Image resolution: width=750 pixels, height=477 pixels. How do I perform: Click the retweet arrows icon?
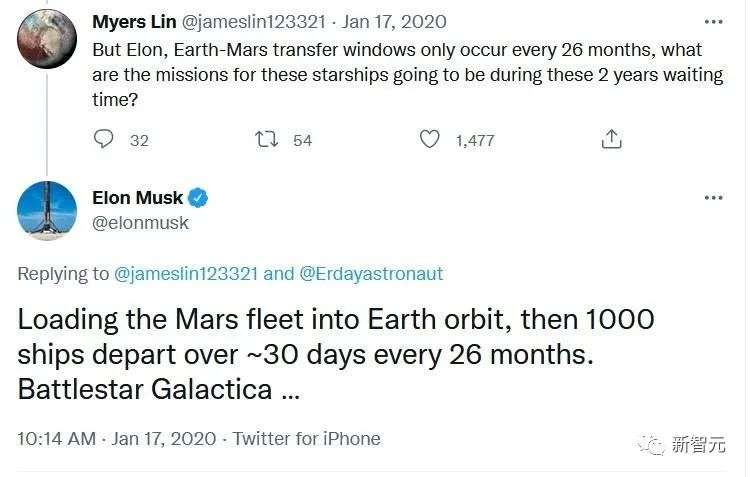pyautogui.click(x=266, y=140)
